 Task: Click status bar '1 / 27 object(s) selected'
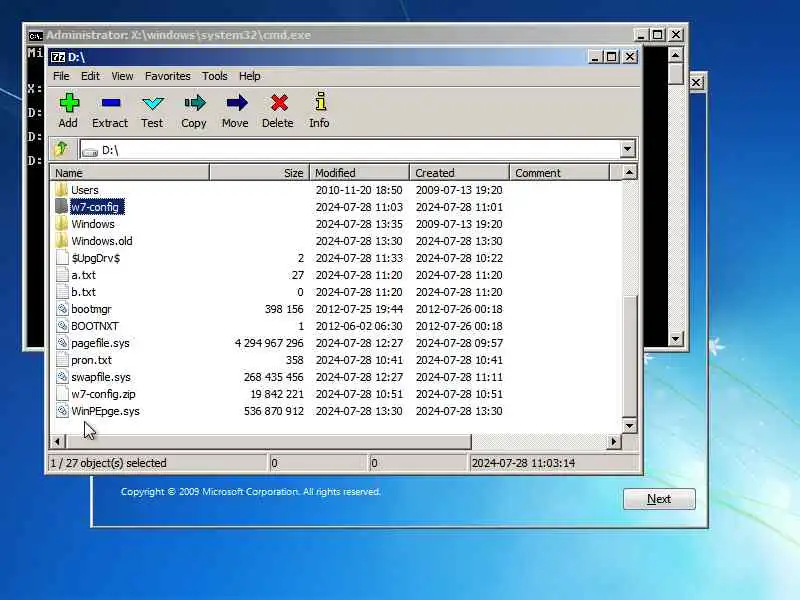(x=108, y=463)
